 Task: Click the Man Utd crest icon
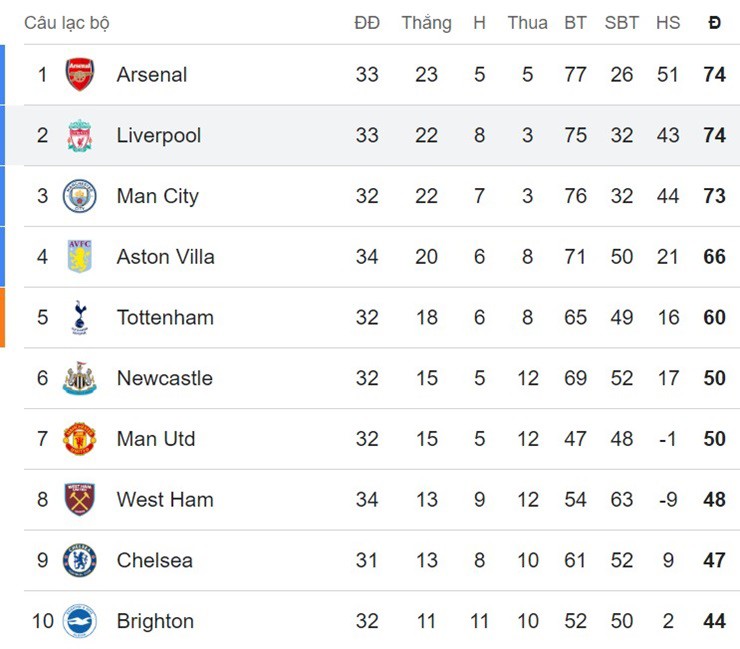pos(80,439)
